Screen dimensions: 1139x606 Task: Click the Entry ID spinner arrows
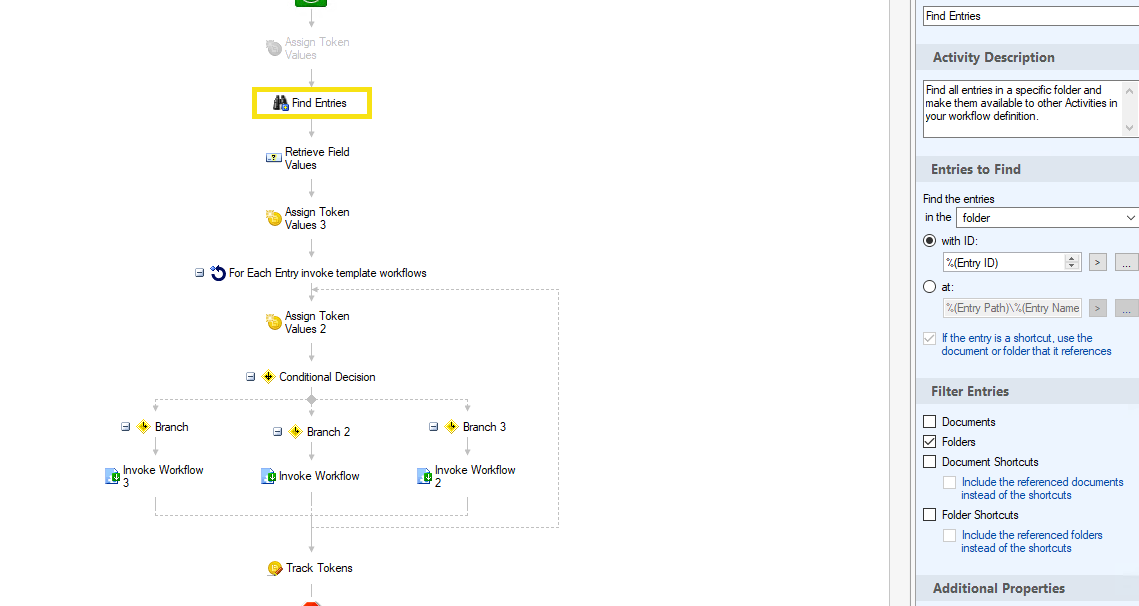[1071, 262]
